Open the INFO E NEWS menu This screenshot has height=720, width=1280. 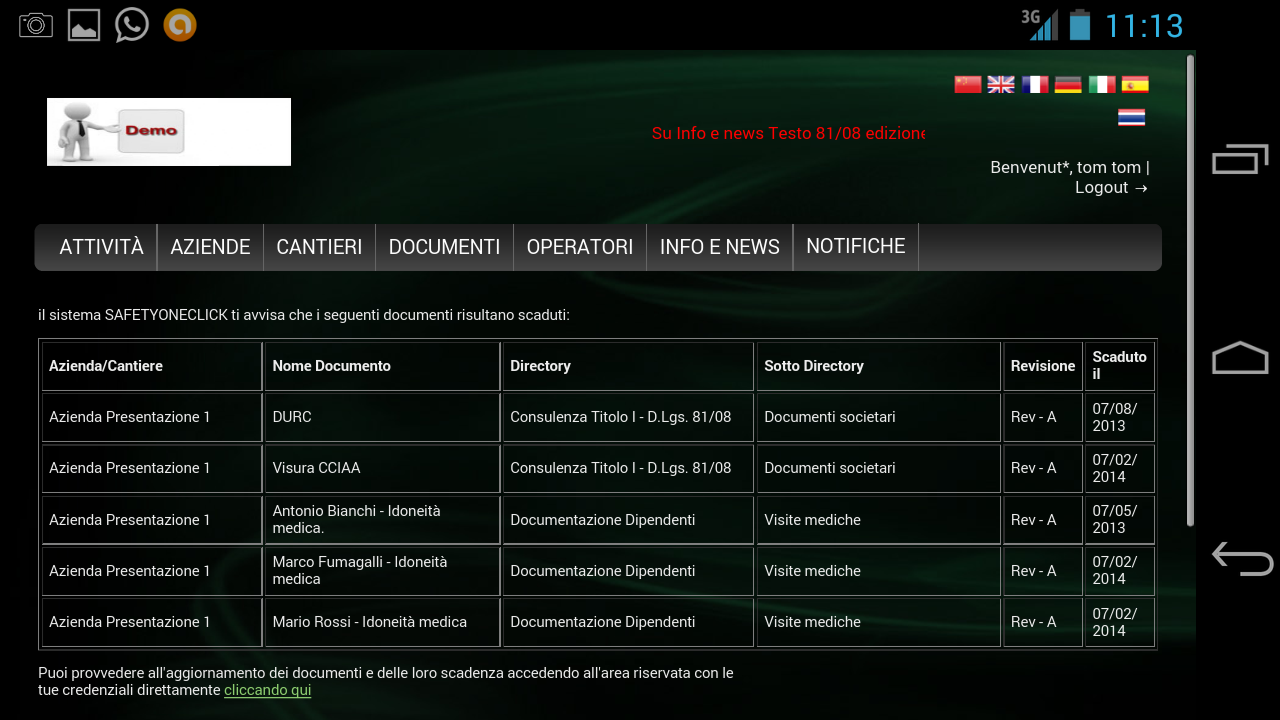[720, 247]
